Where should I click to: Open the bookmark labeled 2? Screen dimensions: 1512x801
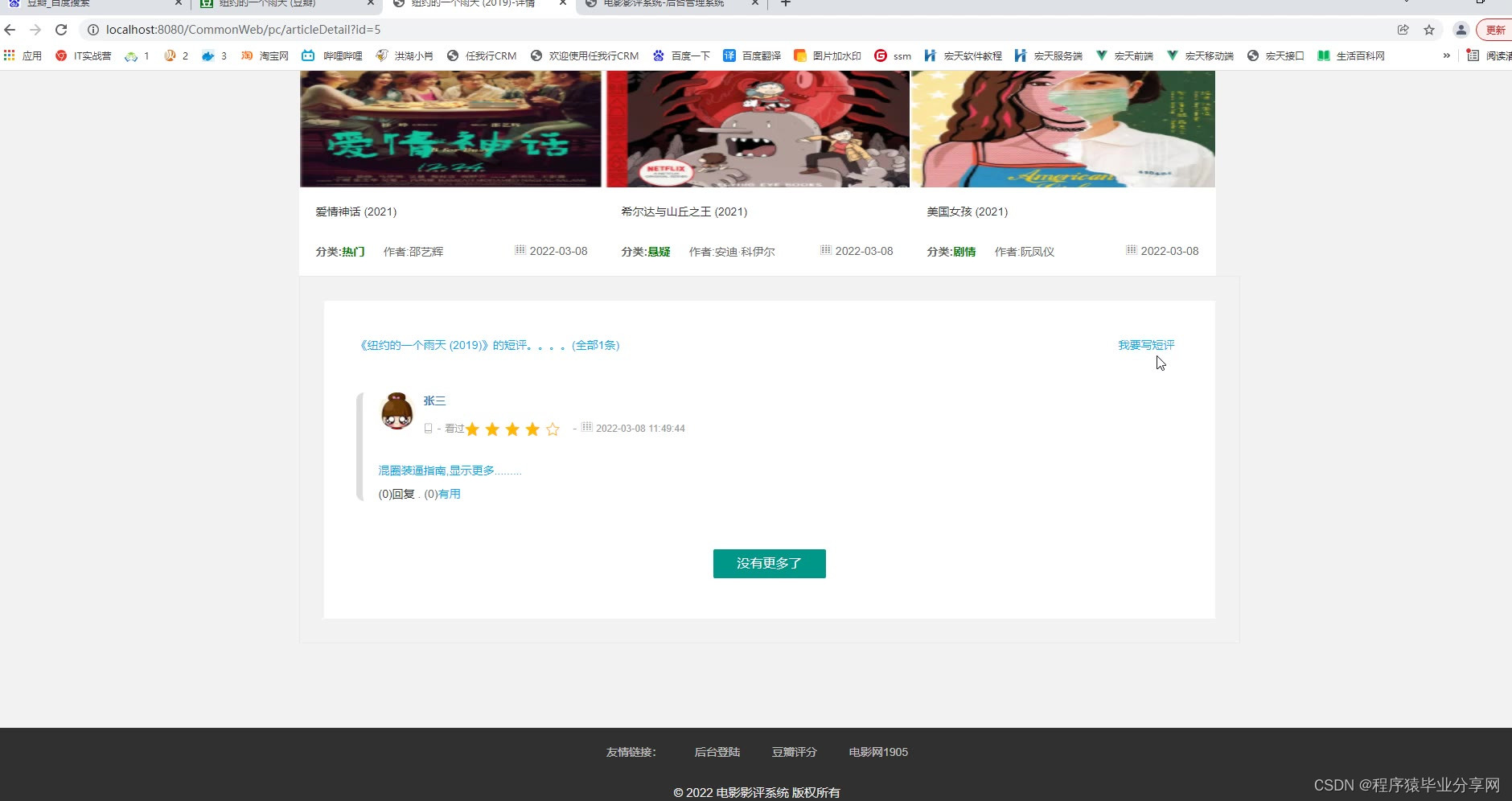(176, 55)
